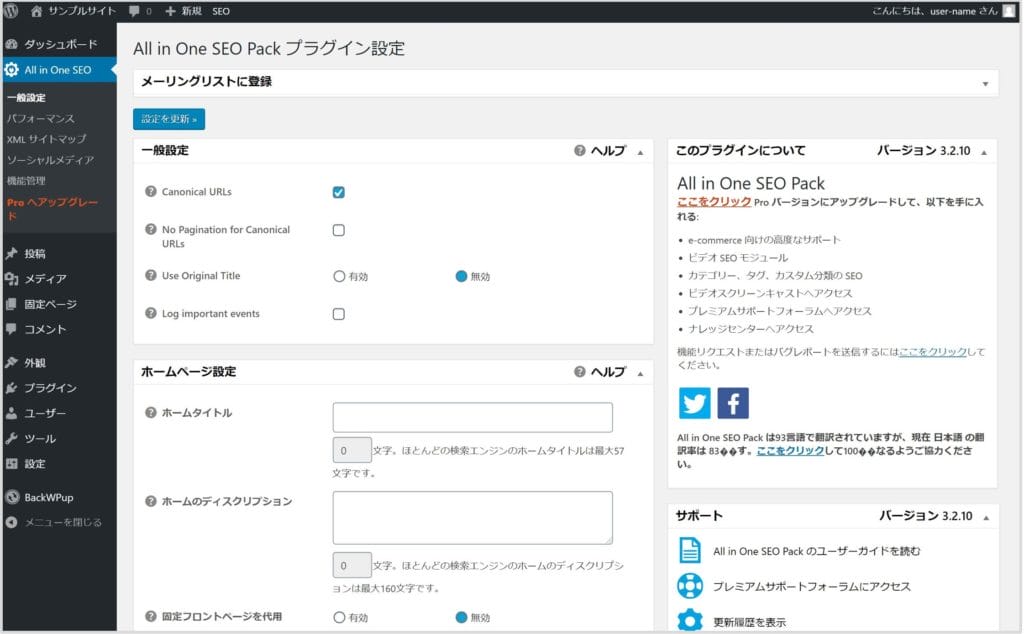Open comments bubble icon in admin bar
The width and height of the screenshot is (1024, 634).
[134, 11]
